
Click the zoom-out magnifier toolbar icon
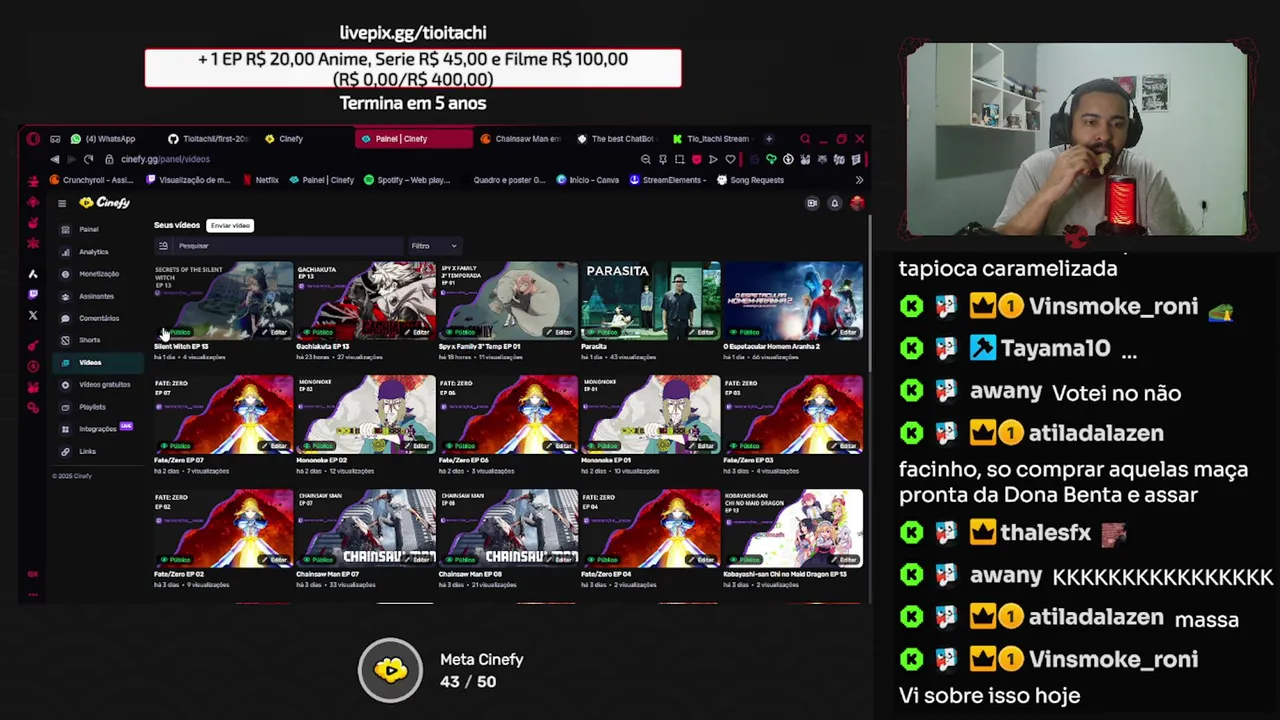pyautogui.click(x=646, y=159)
